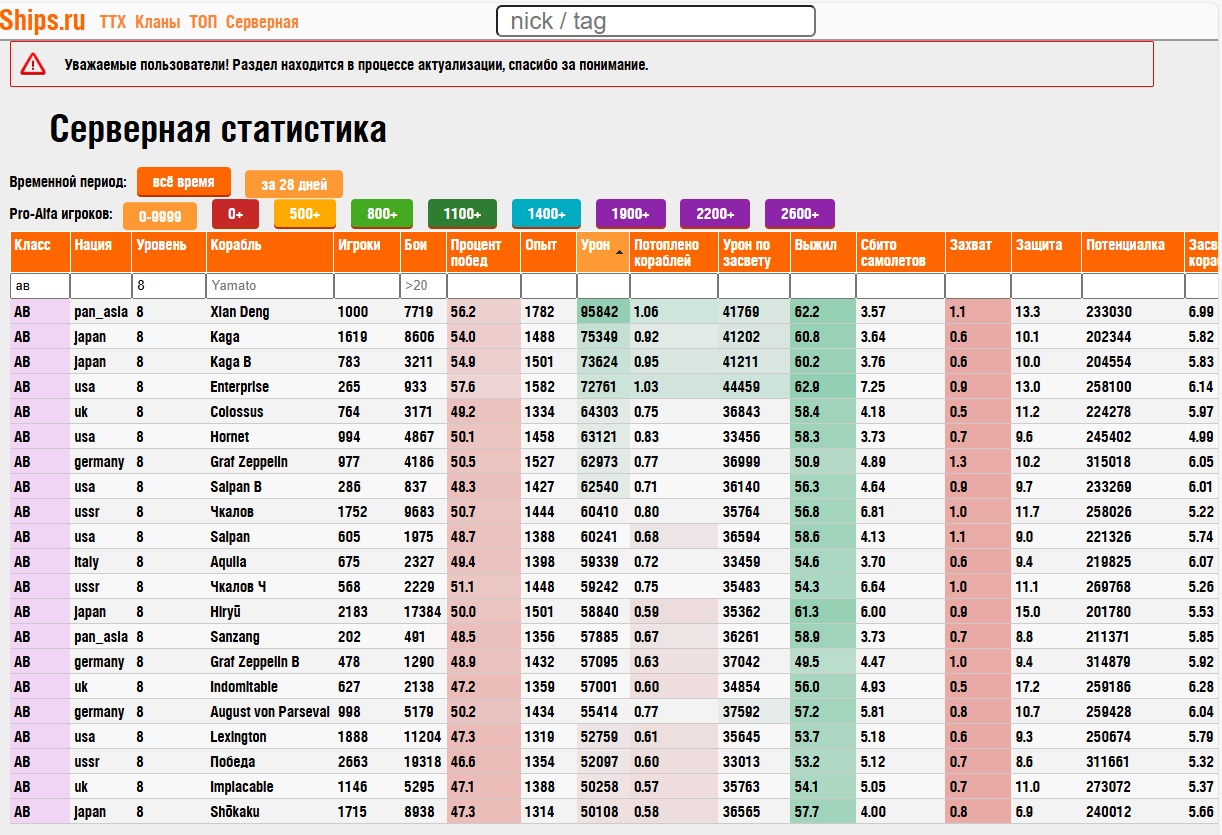Go to the ТОП section
This screenshot has height=835, width=1222.
203,22
